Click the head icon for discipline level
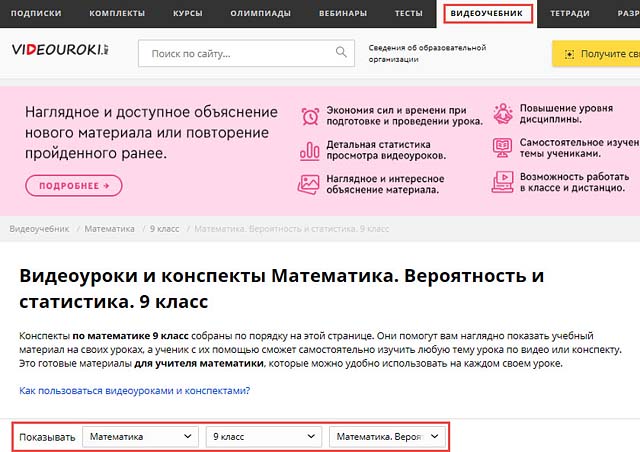The height and width of the screenshot is (452, 640). click(503, 112)
